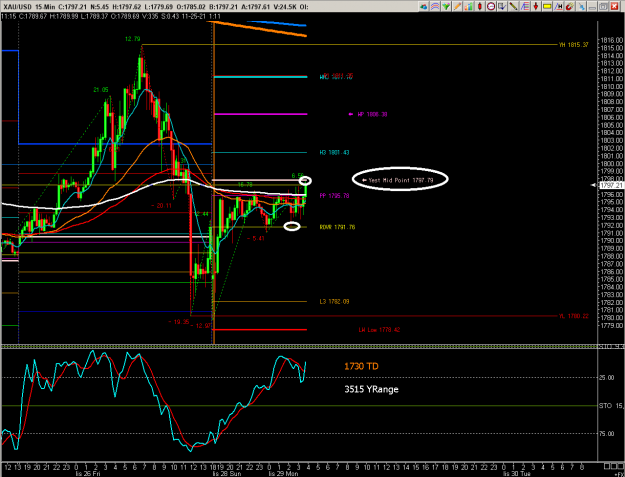Open the checklist with blue checkmark icon
Image resolution: width=625 pixels, height=477 pixels.
[x=502, y=6]
